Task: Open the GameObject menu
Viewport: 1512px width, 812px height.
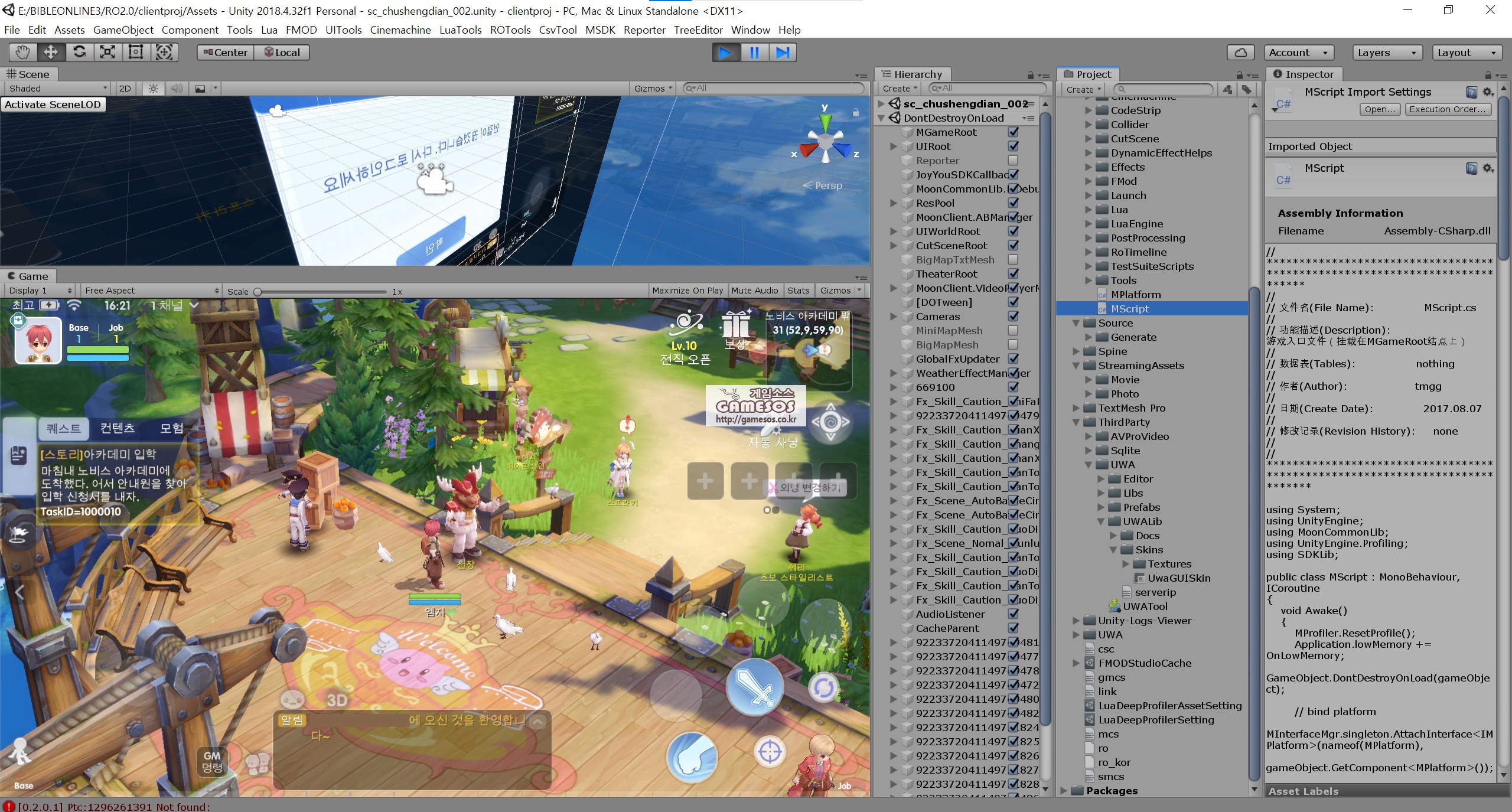Action: tap(123, 30)
